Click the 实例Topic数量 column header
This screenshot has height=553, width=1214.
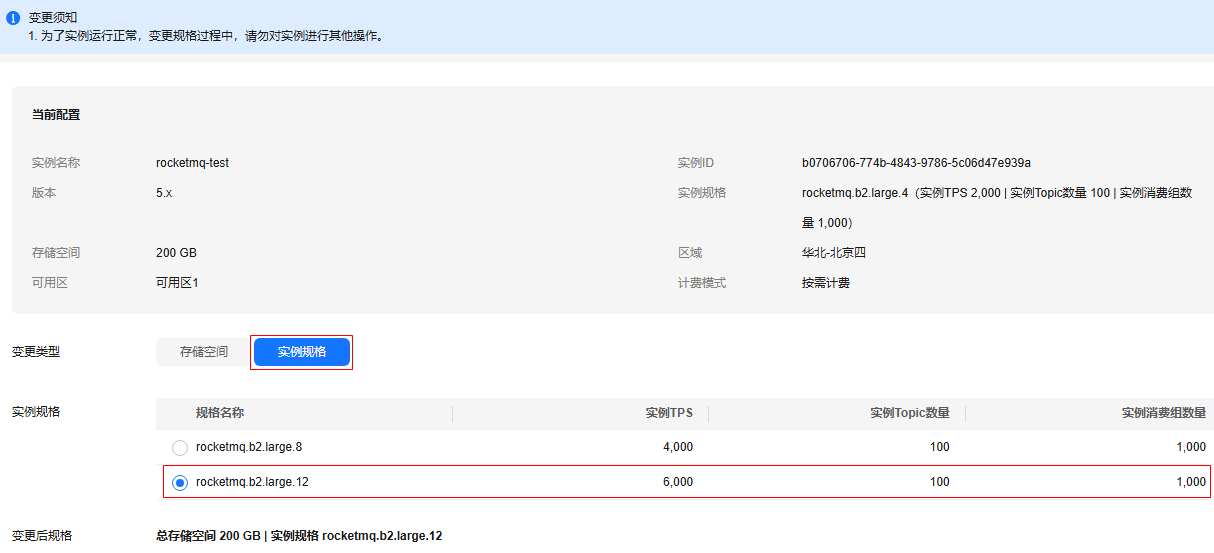[x=910, y=413]
